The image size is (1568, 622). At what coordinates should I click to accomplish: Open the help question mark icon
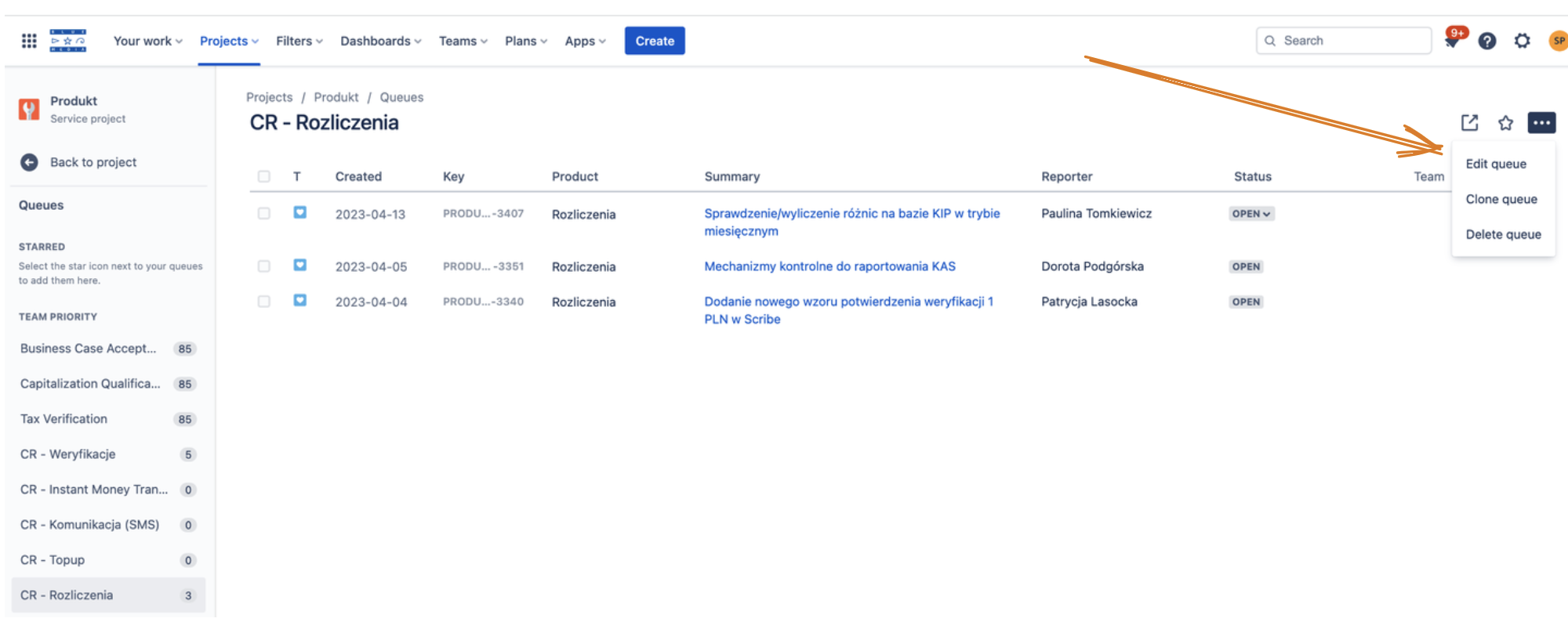coord(1487,41)
